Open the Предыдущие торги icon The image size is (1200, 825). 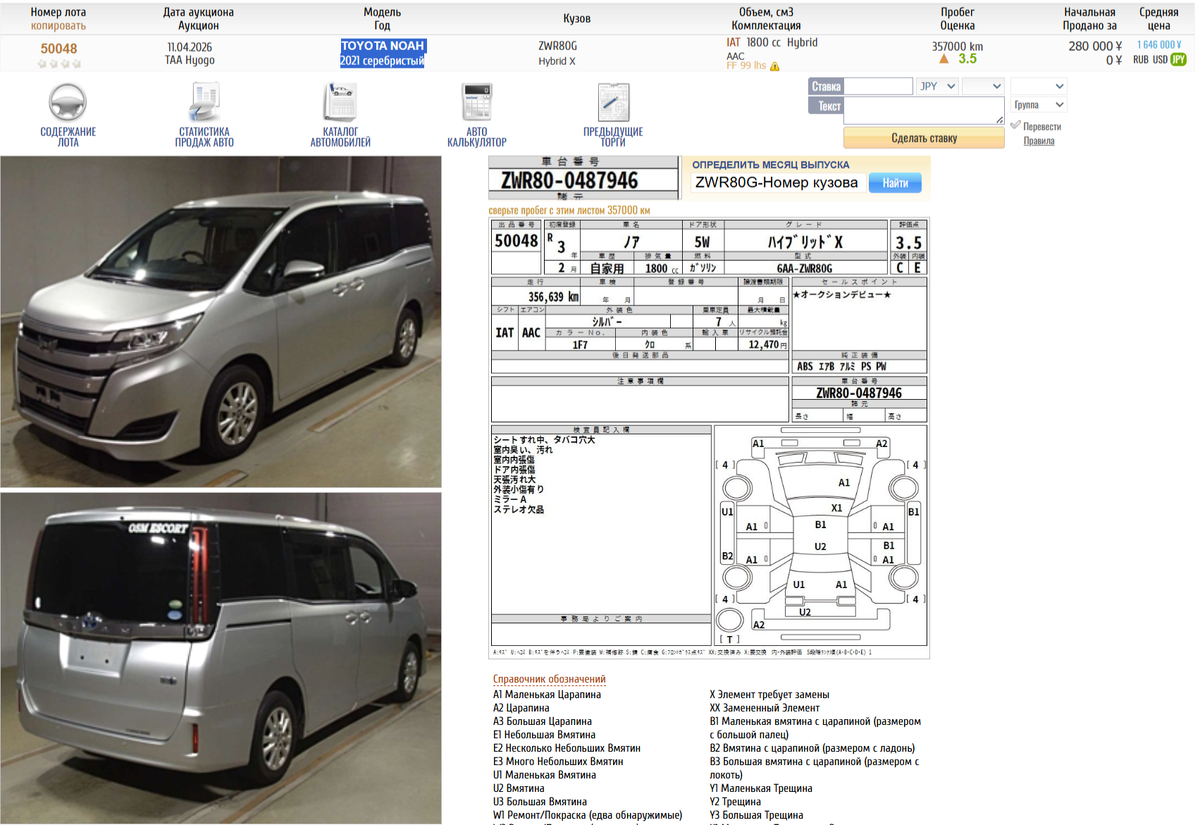613,102
